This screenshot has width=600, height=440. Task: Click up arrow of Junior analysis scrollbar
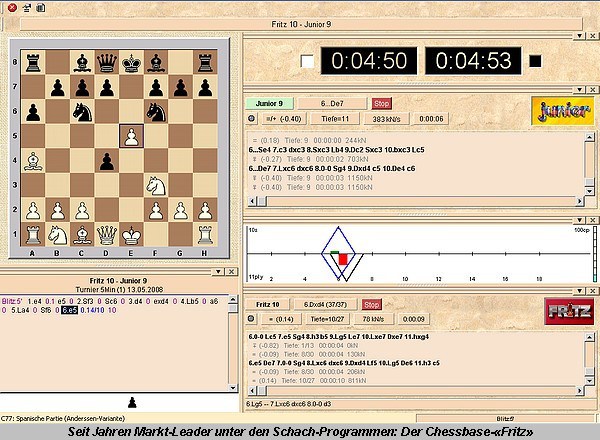pyautogui.click(x=589, y=137)
